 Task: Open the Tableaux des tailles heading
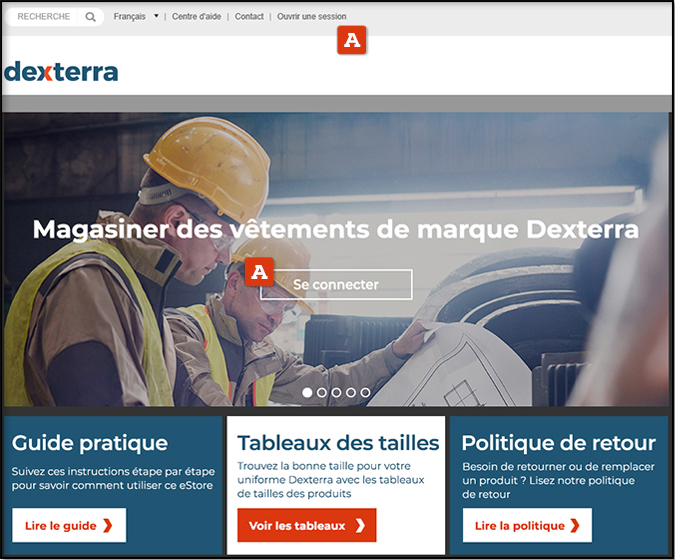338,443
